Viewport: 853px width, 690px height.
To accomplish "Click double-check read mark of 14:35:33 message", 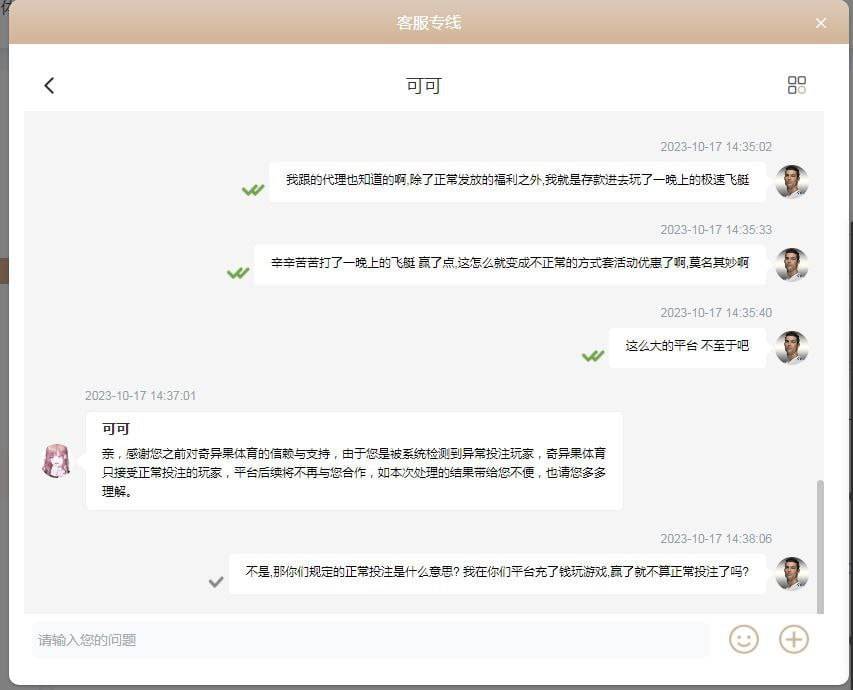I will (238, 273).
